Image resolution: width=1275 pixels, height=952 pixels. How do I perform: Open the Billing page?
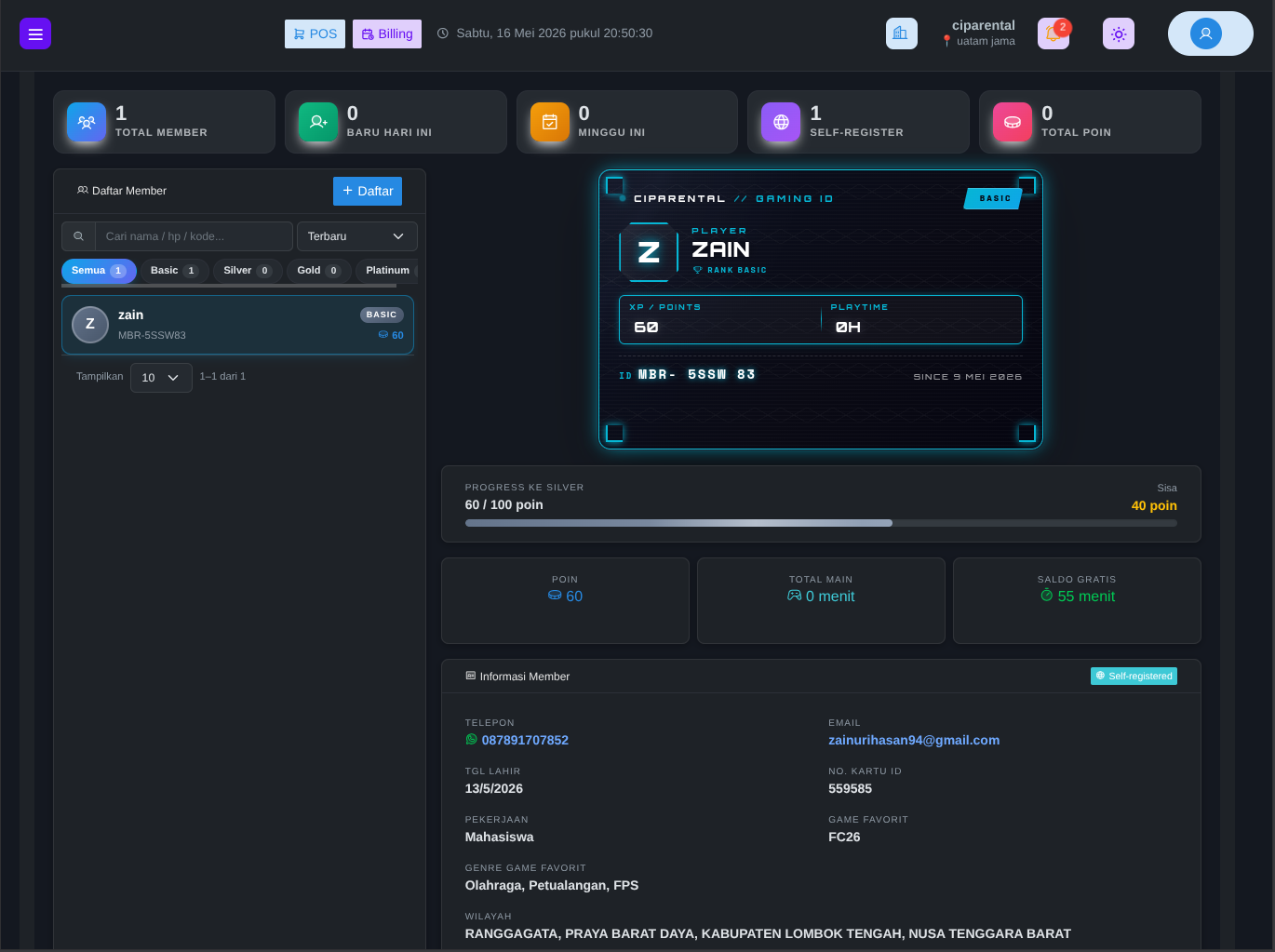tap(387, 34)
